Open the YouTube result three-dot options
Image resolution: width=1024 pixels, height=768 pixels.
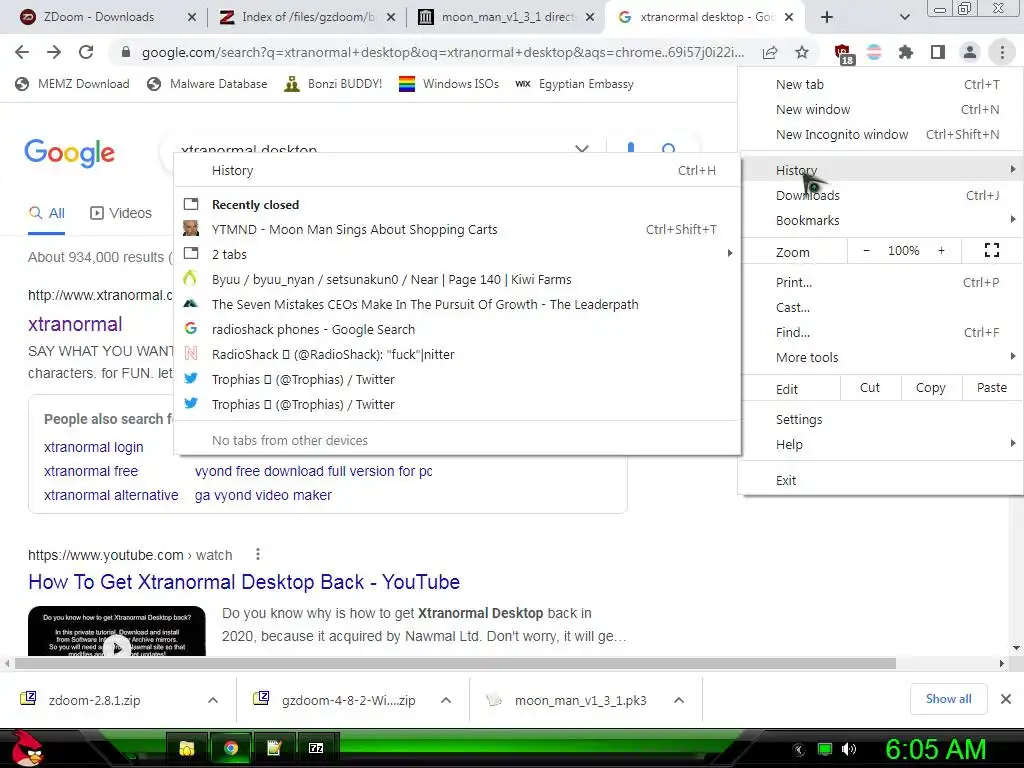tap(258, 554)
